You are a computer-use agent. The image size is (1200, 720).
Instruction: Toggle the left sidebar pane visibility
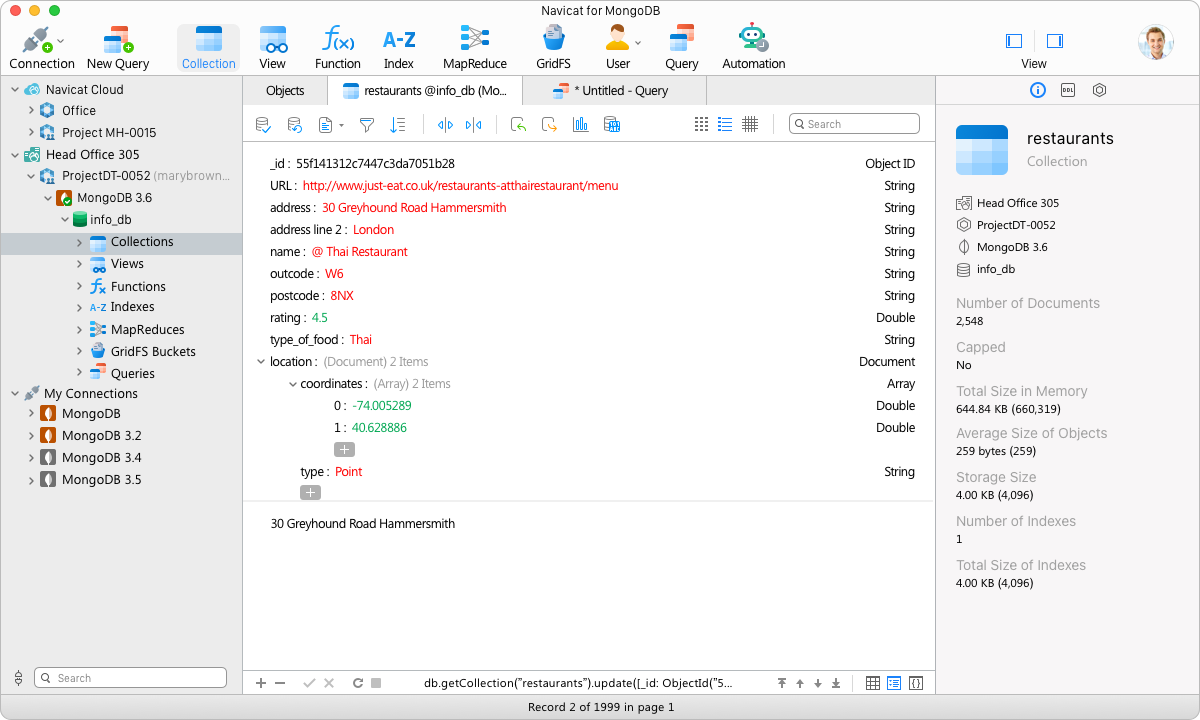tap(1014, 41)
